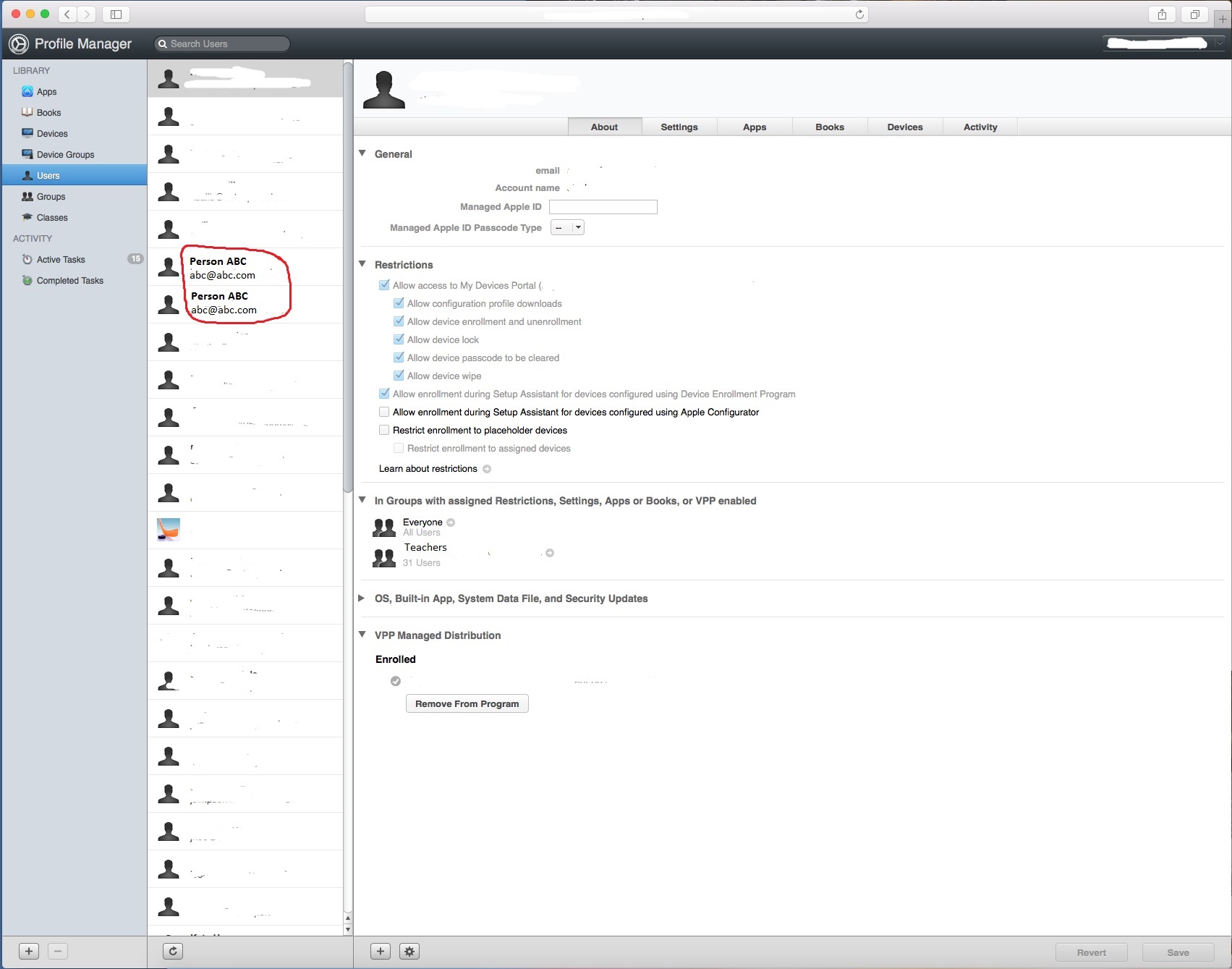
Task: Click the add (+) button below user details
Action: 381,952
